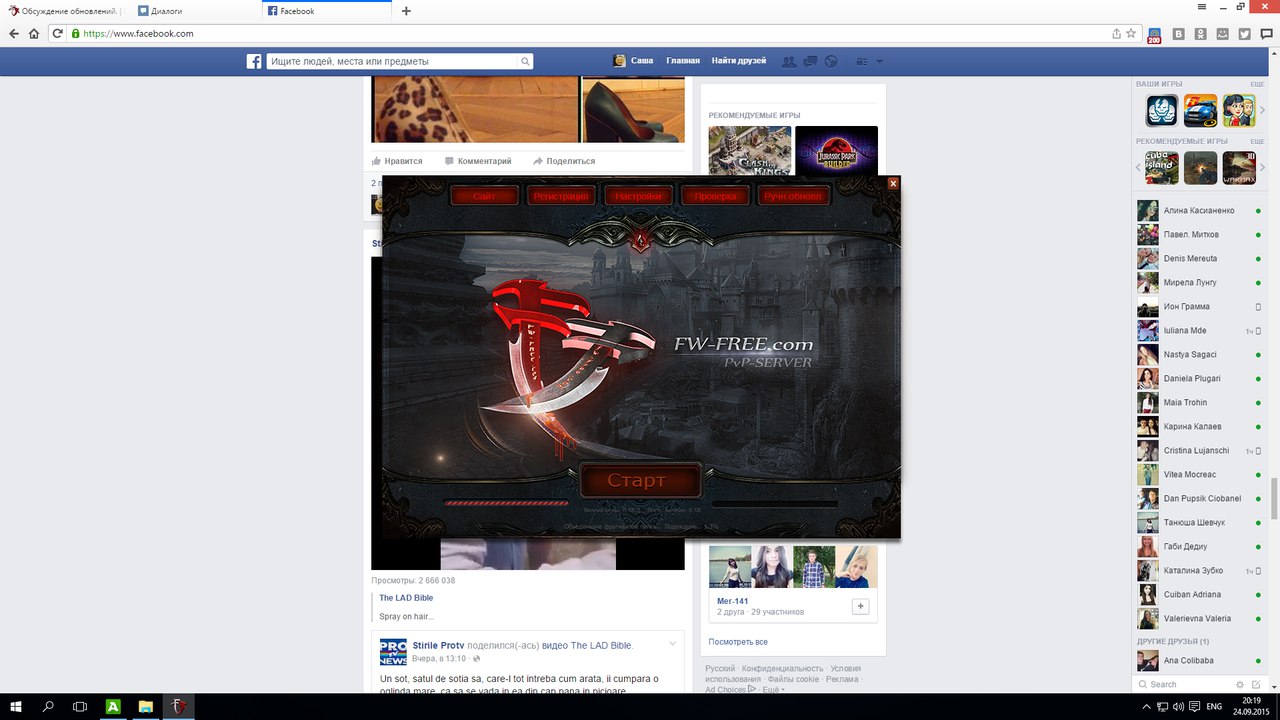
Task: Click Поделиться under the post
Action: tap(564, 161)
